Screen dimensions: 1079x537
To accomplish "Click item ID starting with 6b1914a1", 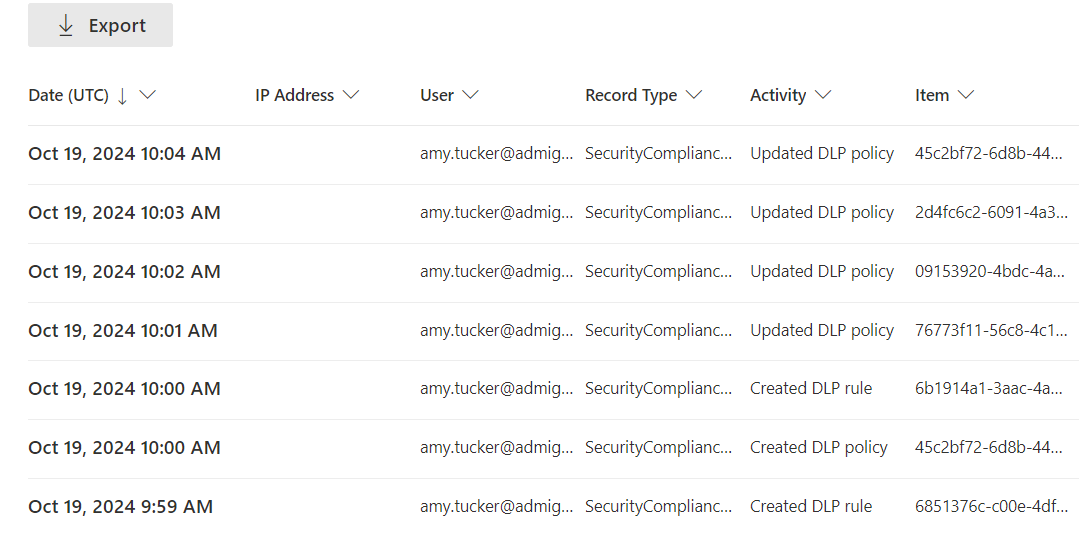I will point(989,389).
